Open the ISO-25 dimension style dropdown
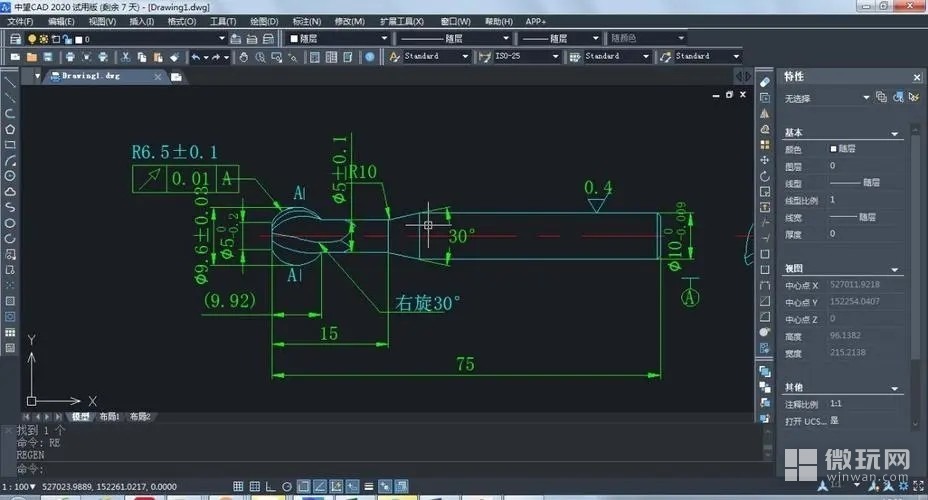 [556, 57]
